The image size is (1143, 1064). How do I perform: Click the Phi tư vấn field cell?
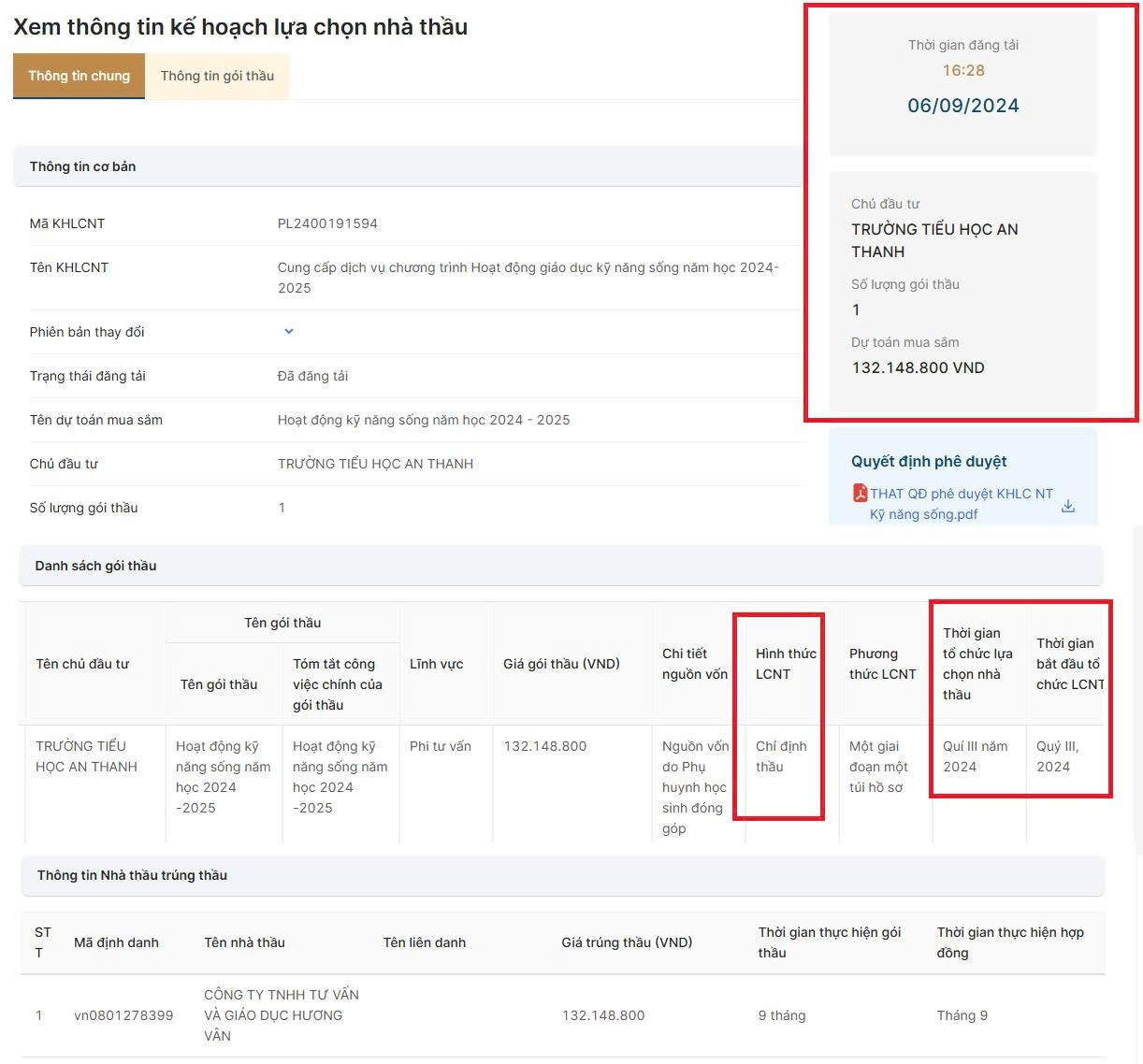(441, 746)
